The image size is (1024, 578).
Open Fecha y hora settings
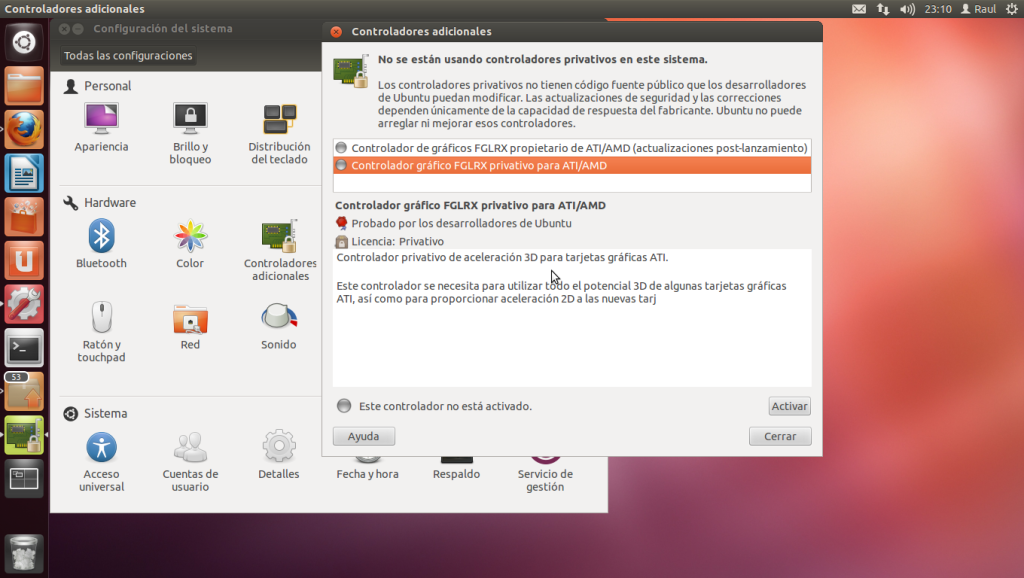click(368, 469)
